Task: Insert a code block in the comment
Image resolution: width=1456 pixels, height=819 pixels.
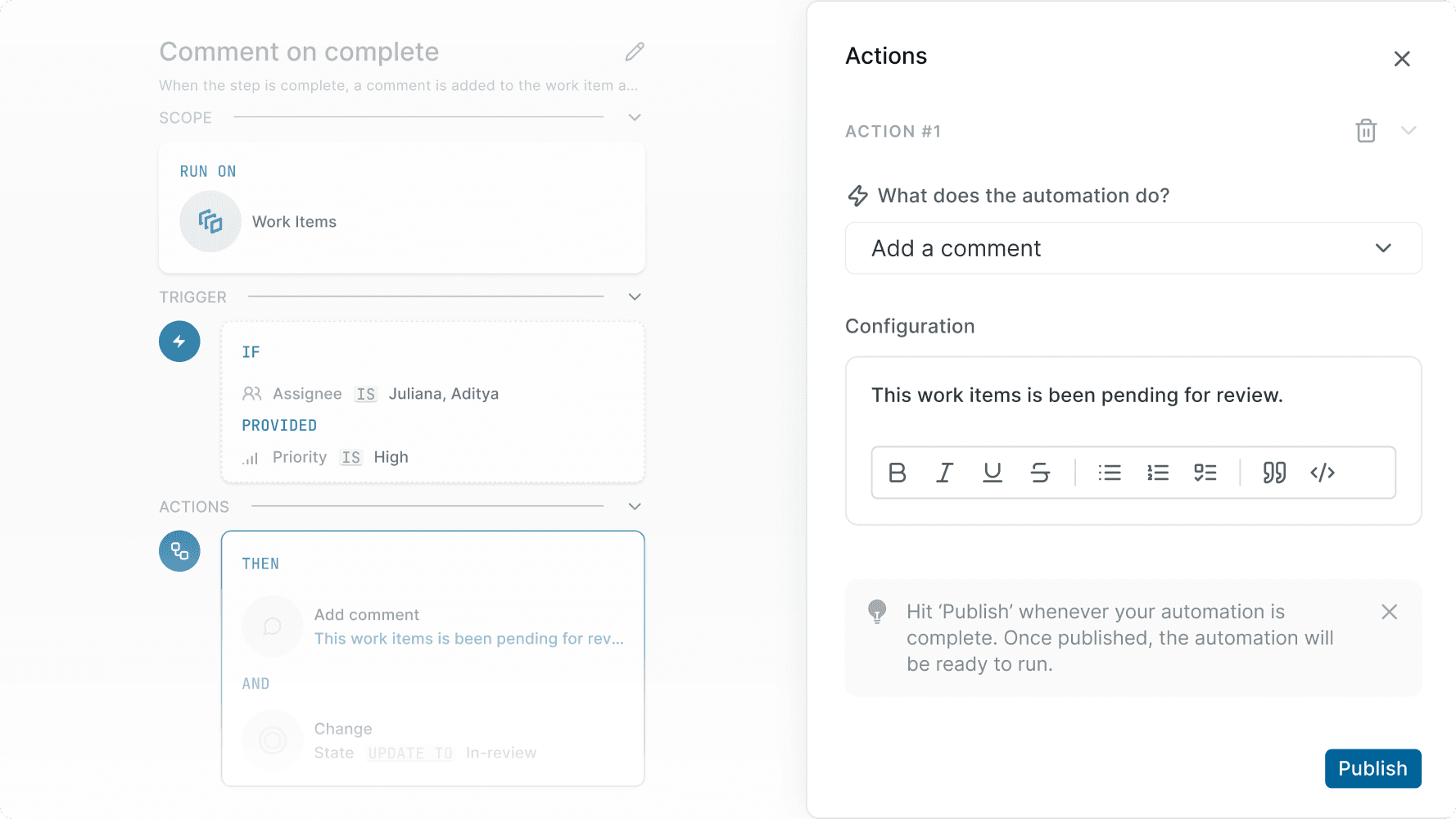Action: (x=1322, y=473)
